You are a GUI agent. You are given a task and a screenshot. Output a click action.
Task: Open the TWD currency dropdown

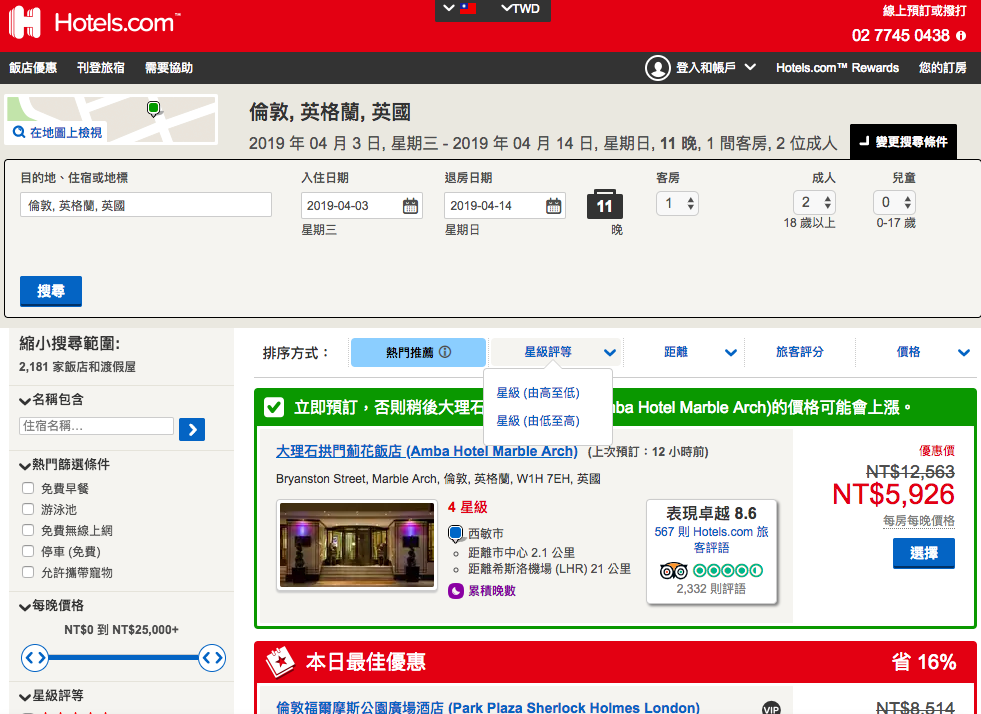point(521,9)
